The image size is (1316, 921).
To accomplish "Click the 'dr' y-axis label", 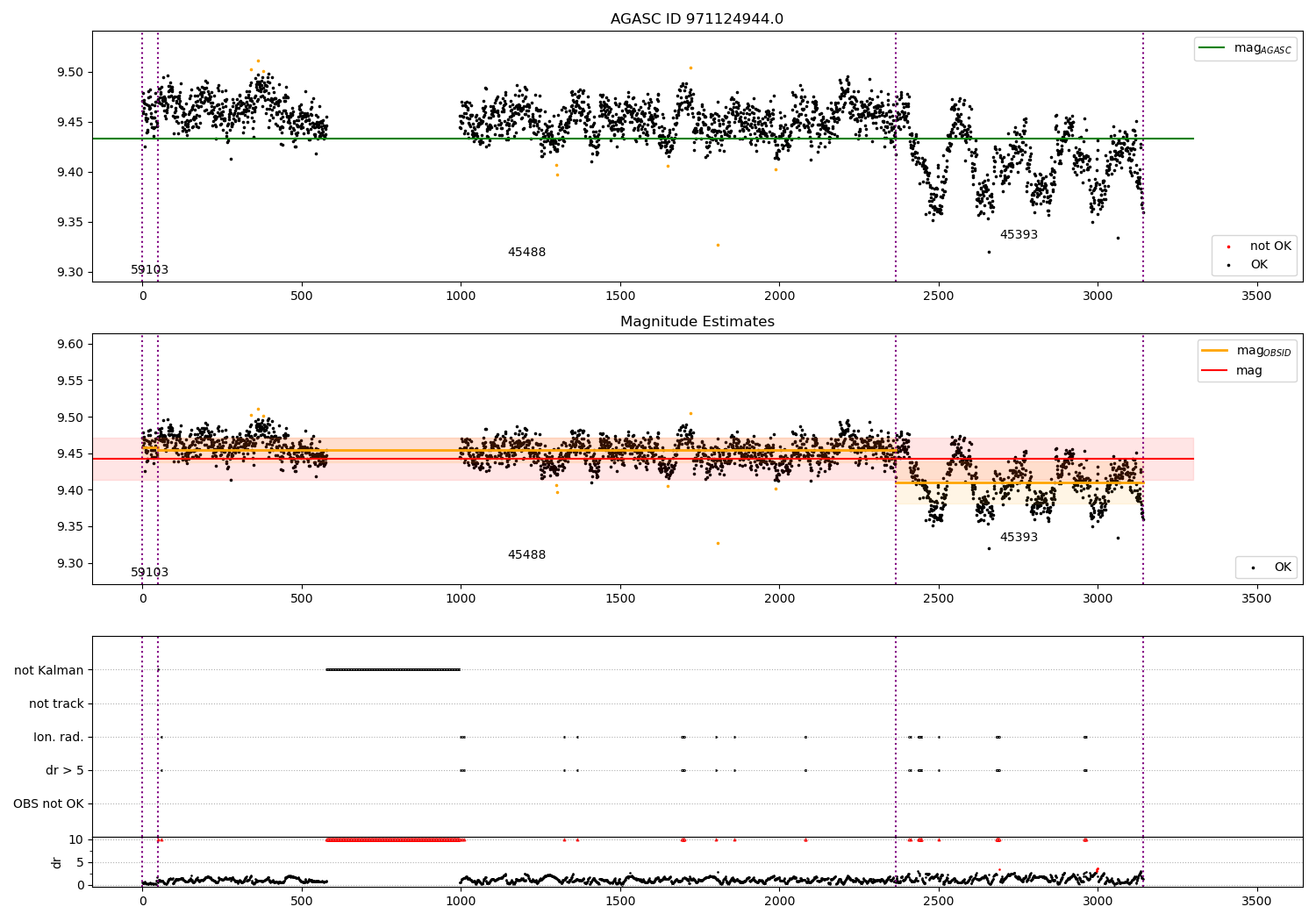I will click(x=57, y=862).
